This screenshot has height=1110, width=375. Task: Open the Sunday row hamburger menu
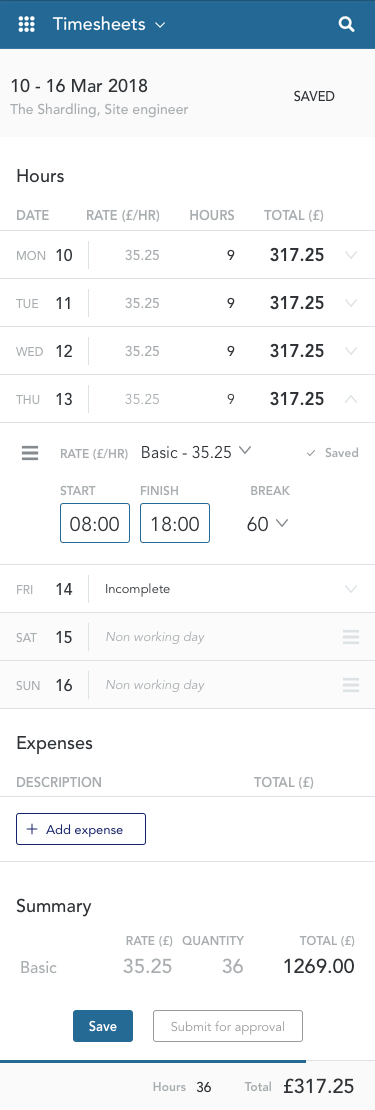click(x=351, y=685)
